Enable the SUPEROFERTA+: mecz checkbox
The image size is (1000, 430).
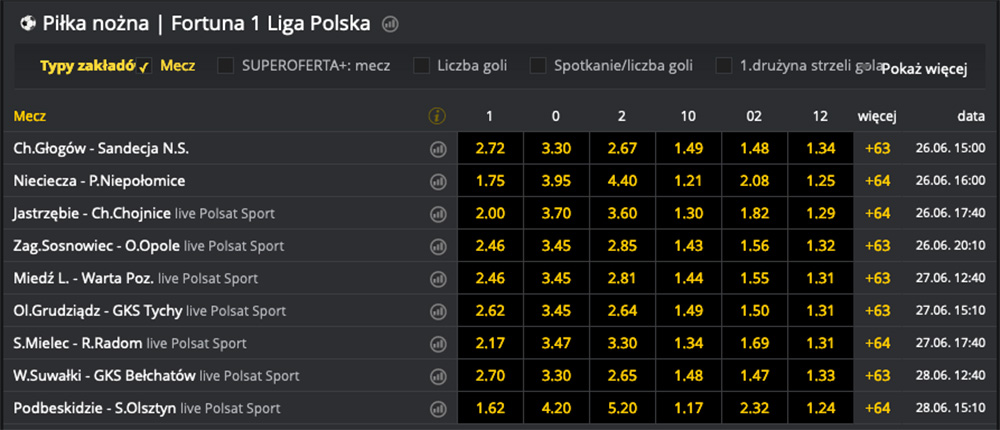(226, 66)
